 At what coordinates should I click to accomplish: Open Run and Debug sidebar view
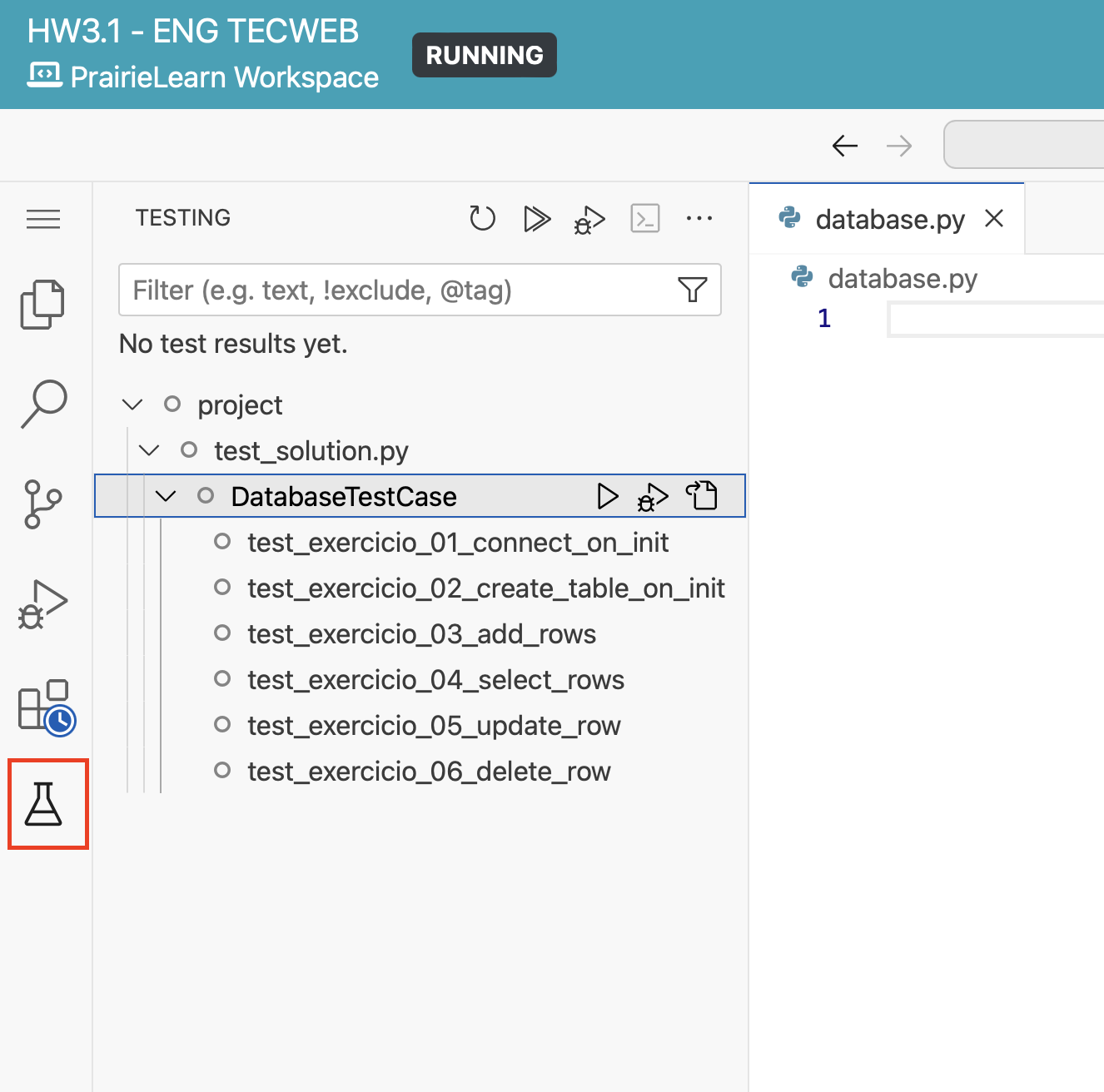(43, 604)
